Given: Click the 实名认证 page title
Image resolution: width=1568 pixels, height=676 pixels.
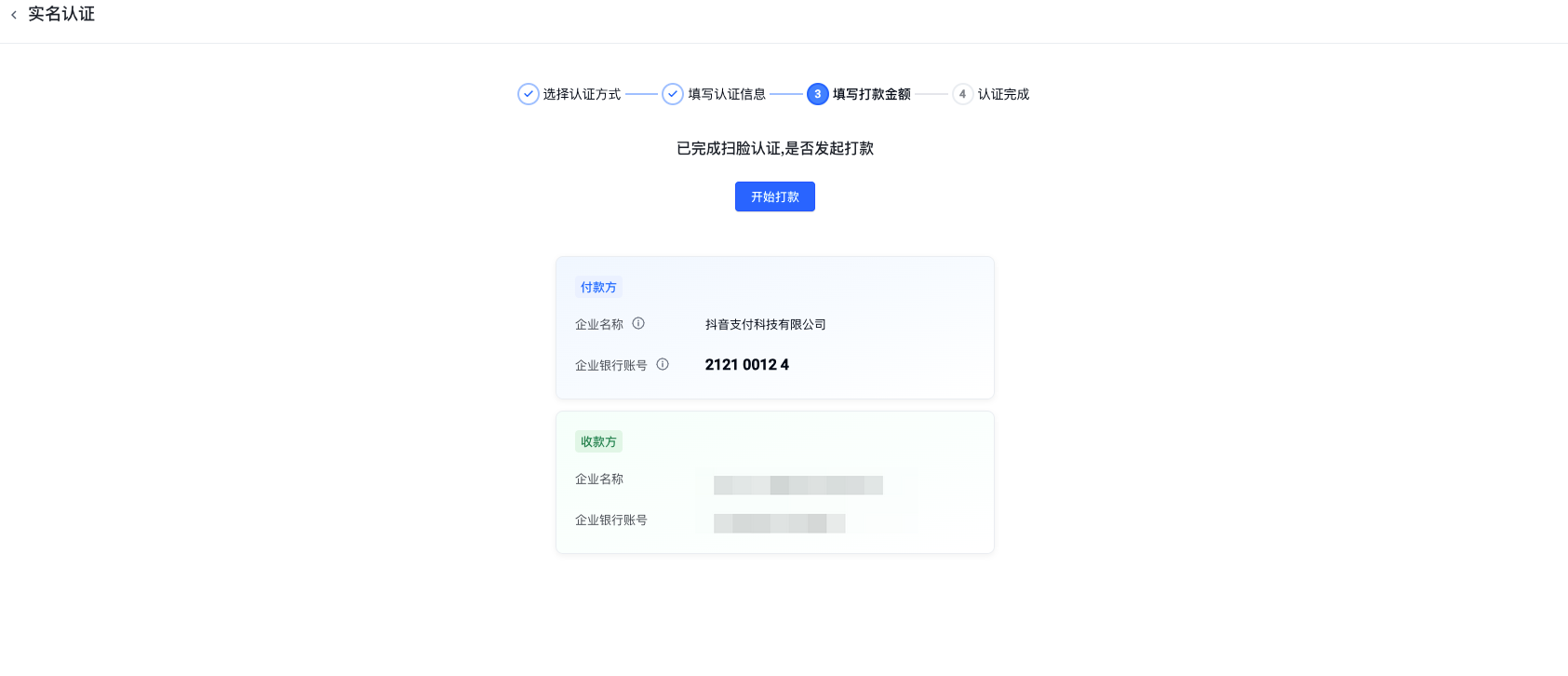Looking at the screenshot, I should click(x=61, y=15).
